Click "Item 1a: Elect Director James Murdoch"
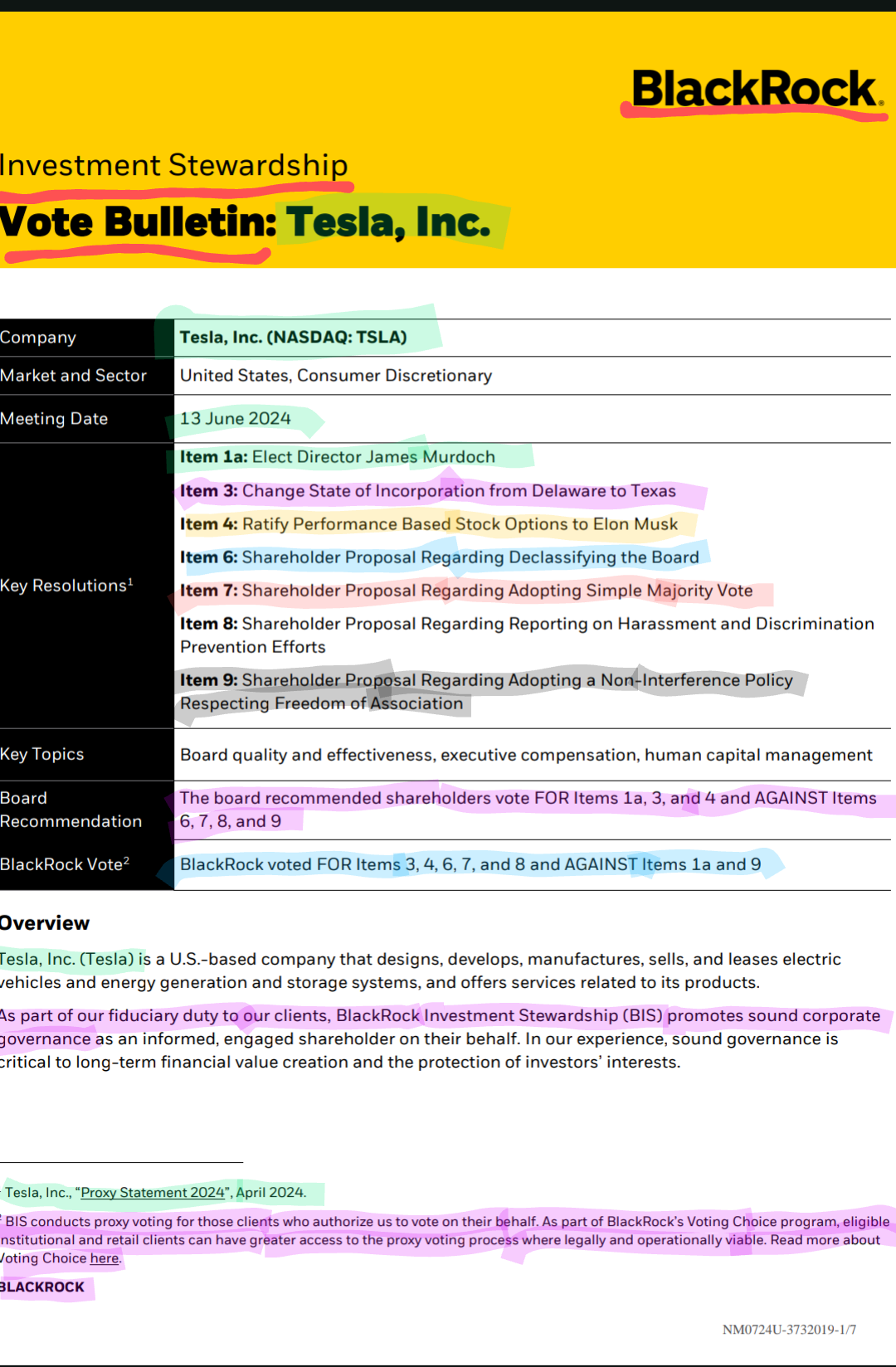Viewport: 896px width, 1367px height. pos(338,457)
